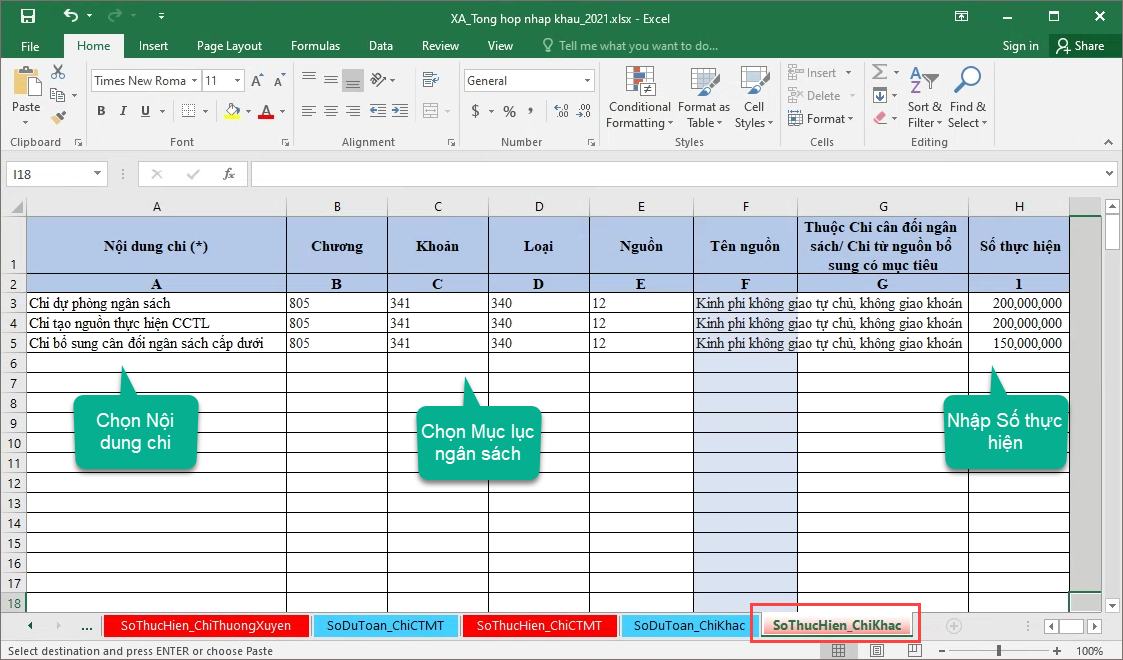Click the Insert Function fx icon
The height and width of the screenshot is (660, 1123).
coord(229,174)
